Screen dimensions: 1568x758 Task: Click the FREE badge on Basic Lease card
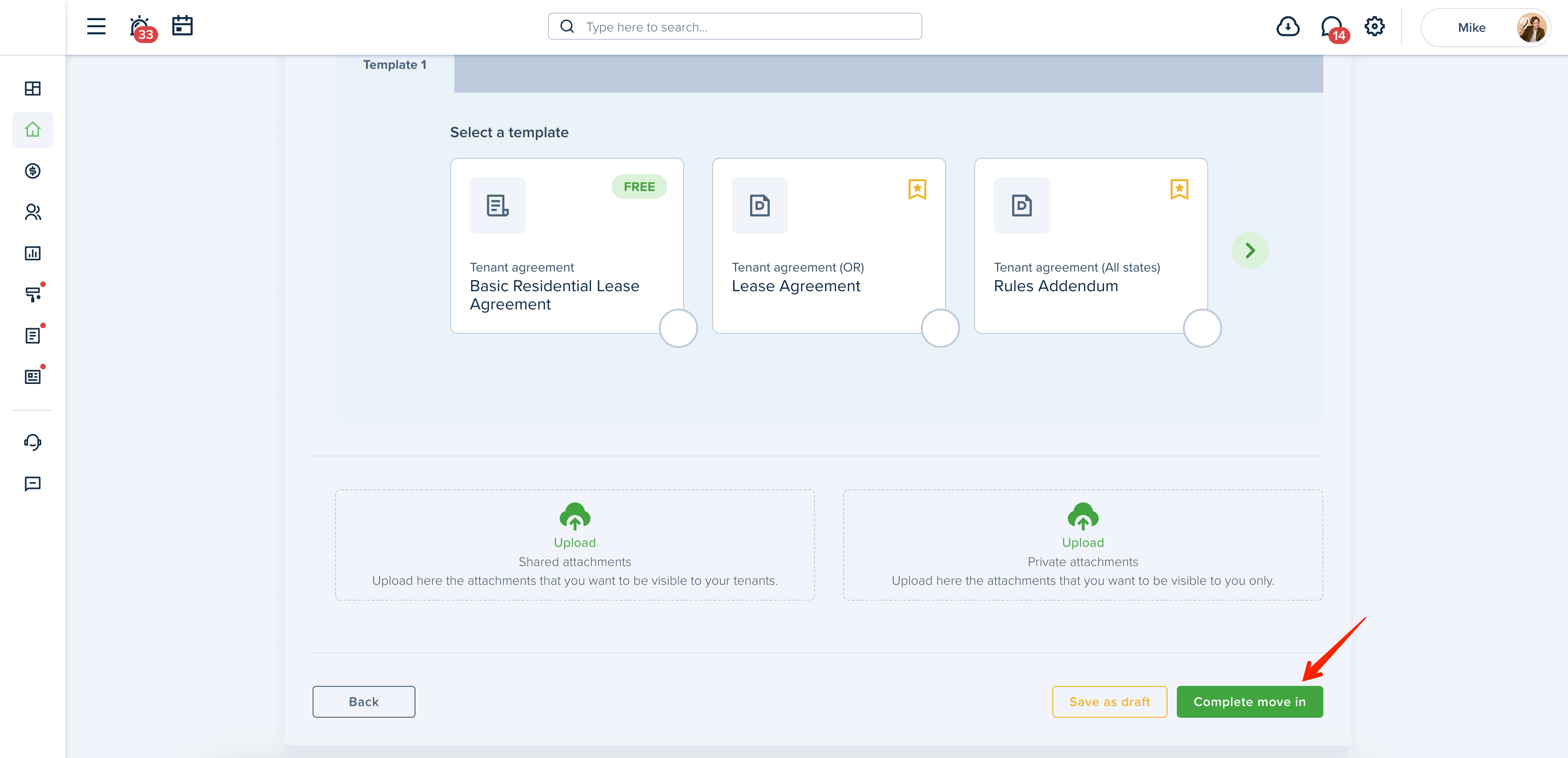639,187
